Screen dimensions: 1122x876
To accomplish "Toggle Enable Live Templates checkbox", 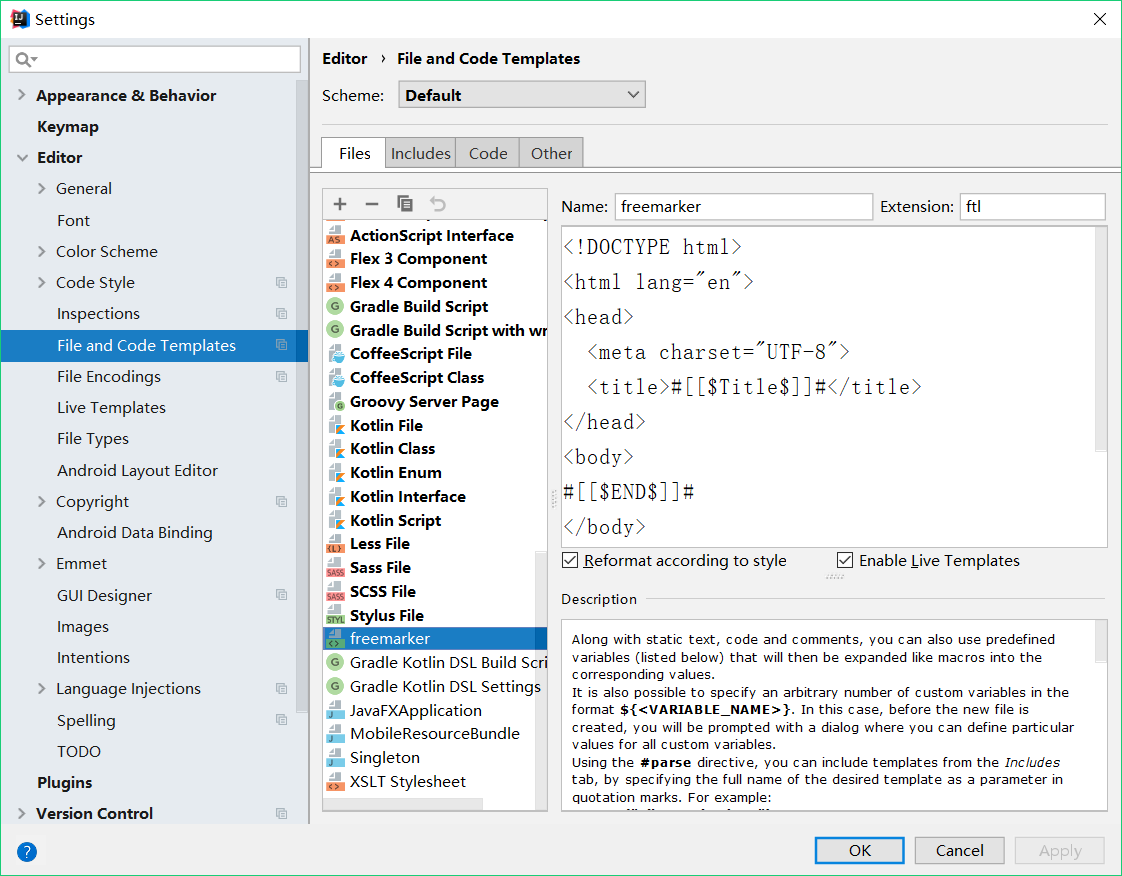I will [845, 560].
